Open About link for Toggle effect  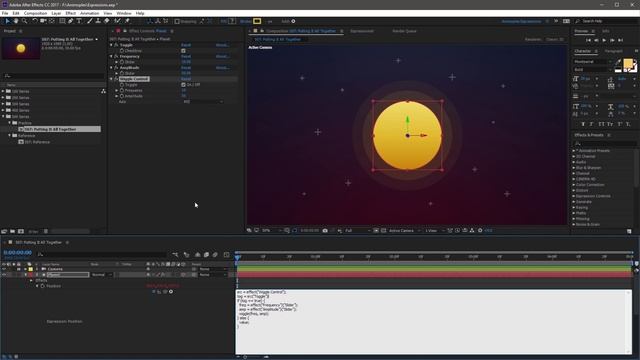[x=222, y=45]
